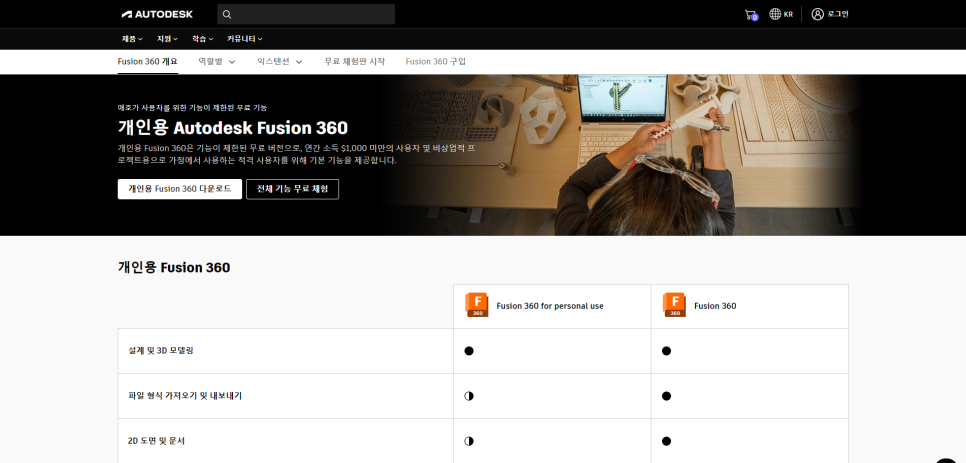
Task: Click the 개인용 Fusion 360 section heading
Action: (x=174, y=268)
